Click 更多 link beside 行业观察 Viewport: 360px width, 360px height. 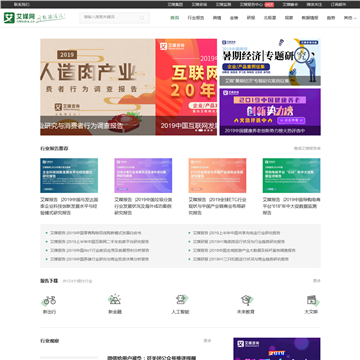(207, 341)
